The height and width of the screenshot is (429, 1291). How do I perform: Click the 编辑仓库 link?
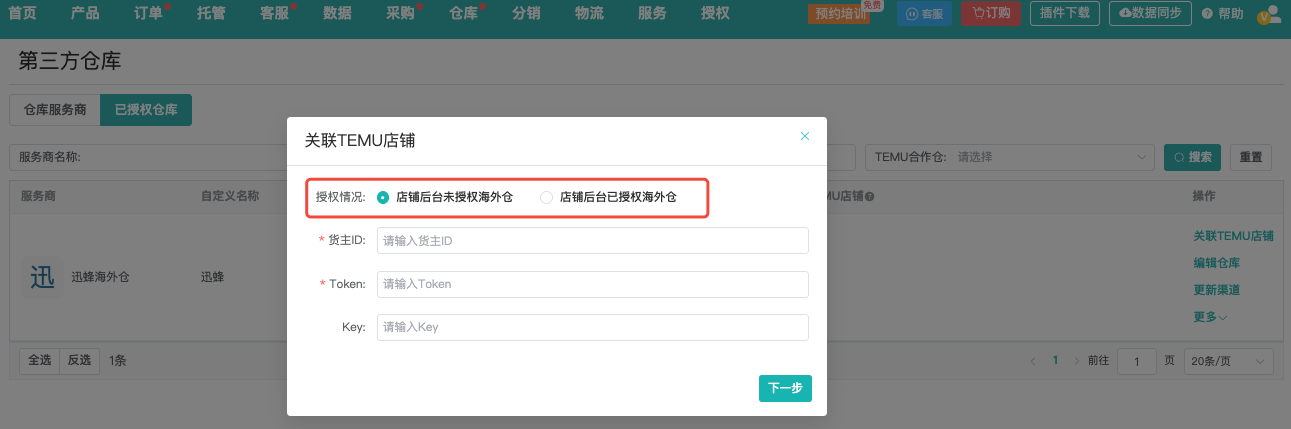point(1217,263)
